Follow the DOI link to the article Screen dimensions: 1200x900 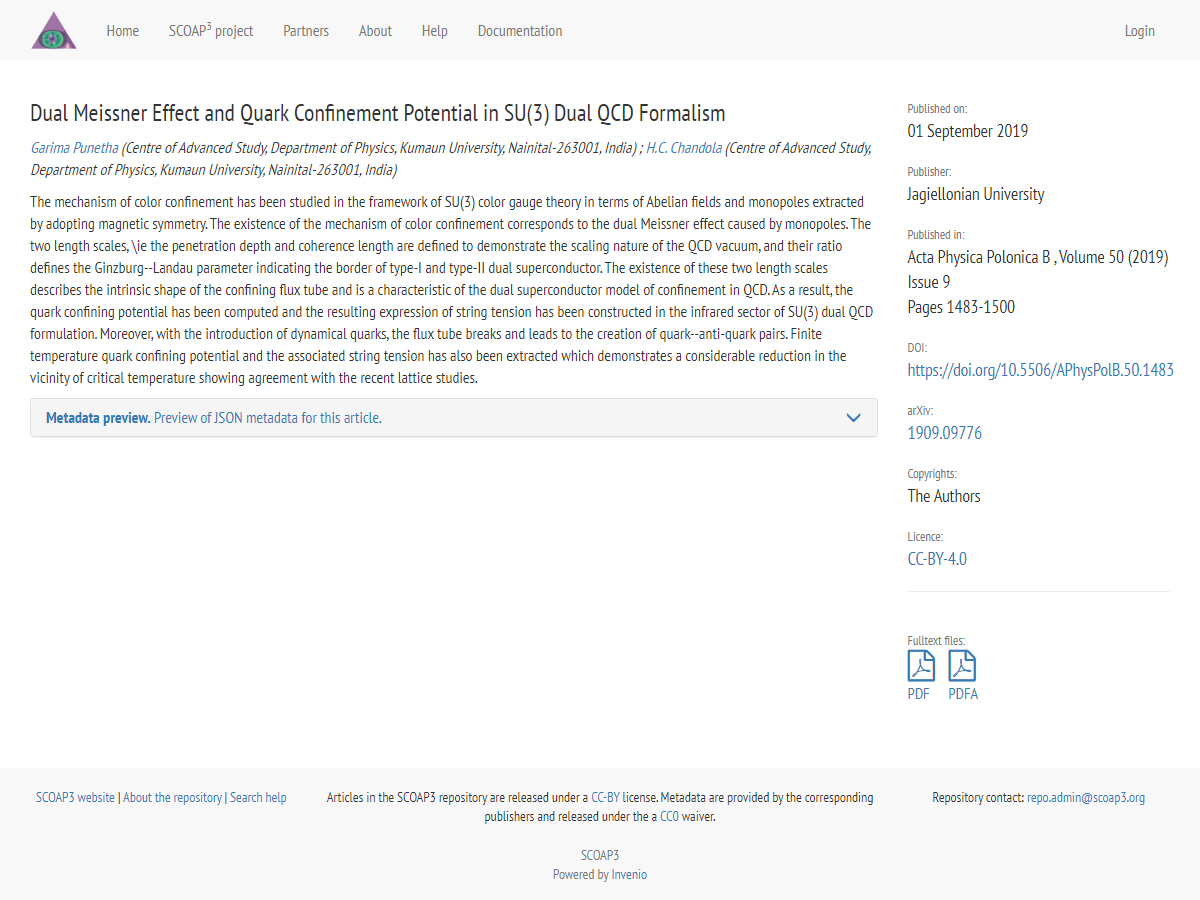coord(1040,370)
